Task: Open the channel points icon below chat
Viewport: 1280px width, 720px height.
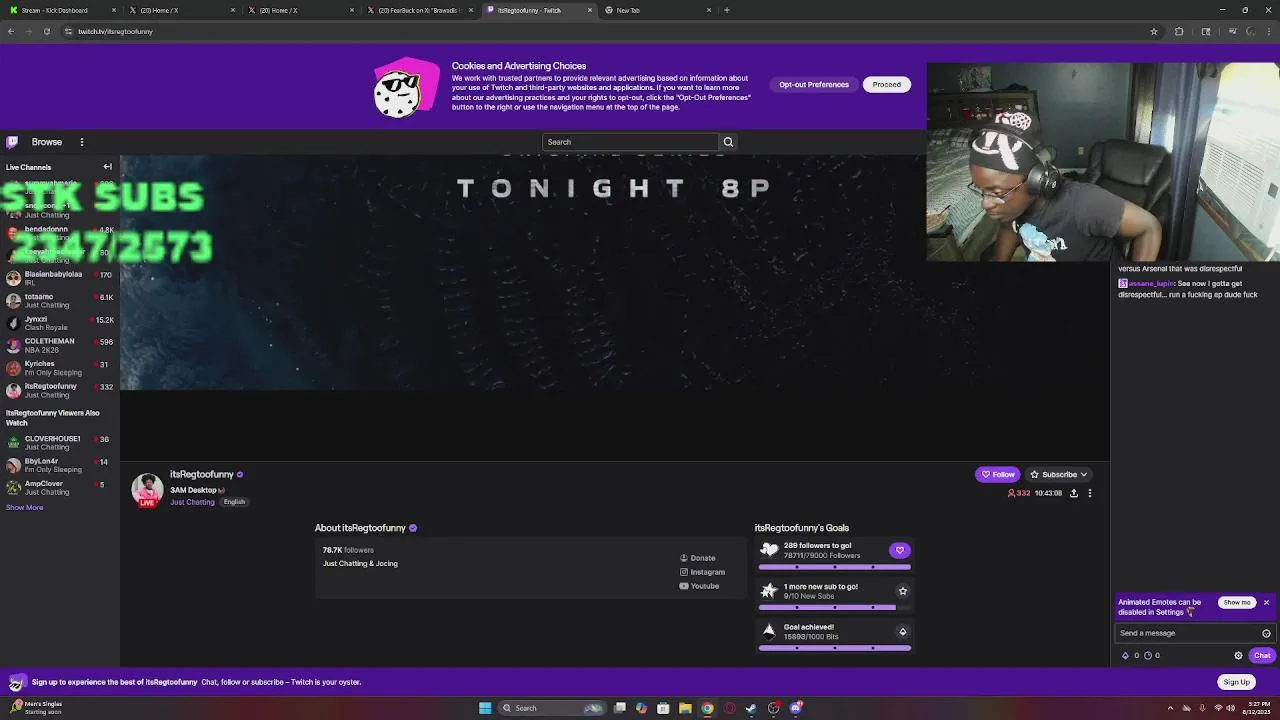Action: [x=1148, y=656]
